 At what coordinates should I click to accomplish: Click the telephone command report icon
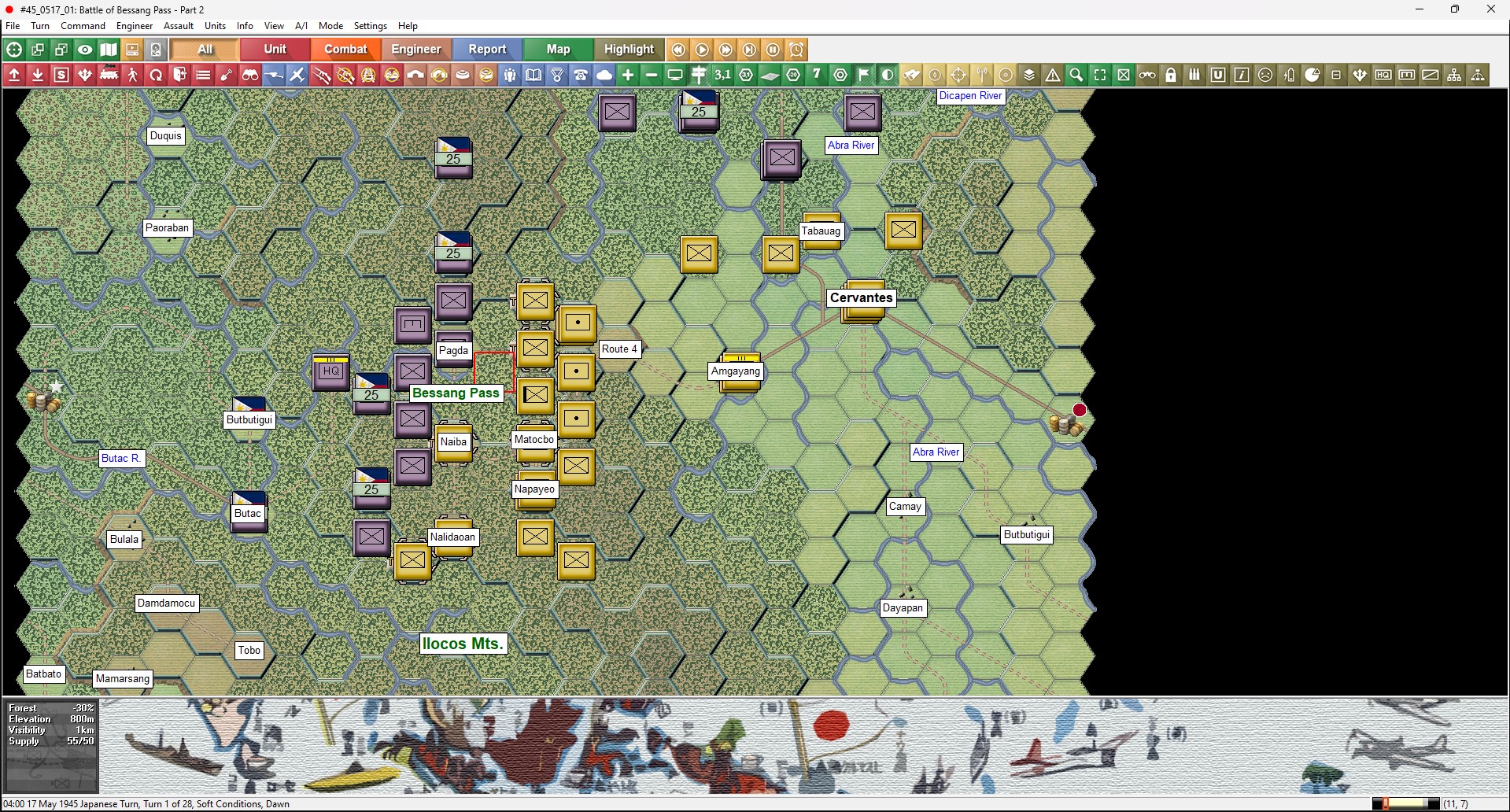click(581, 75)
